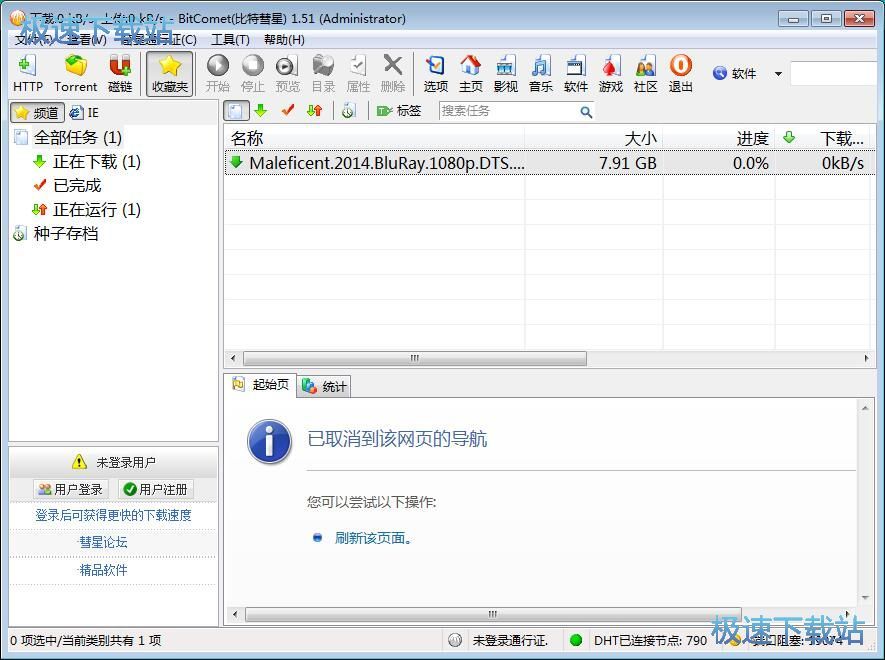This screenshot has height=660, width=885.
Task: Click the 用户注册 button
Action: (x=156, y=489)
